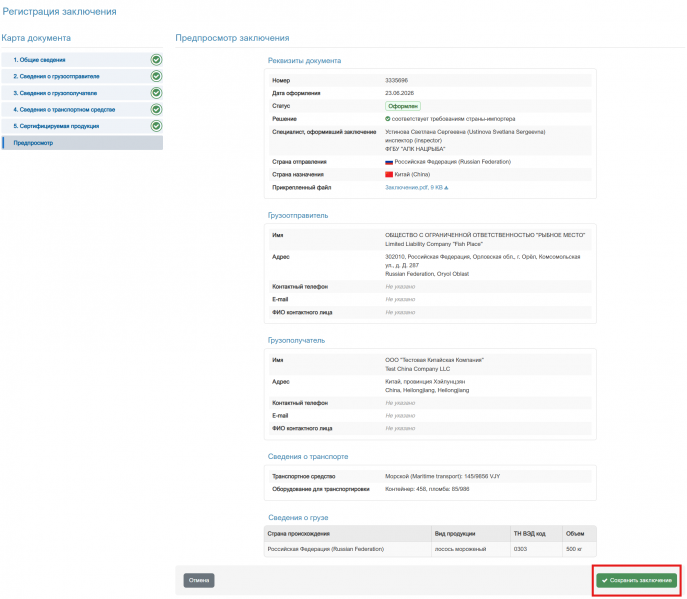687x599 pixels.
Task: Click green status icon next to Решение
Action: [388, 119]
